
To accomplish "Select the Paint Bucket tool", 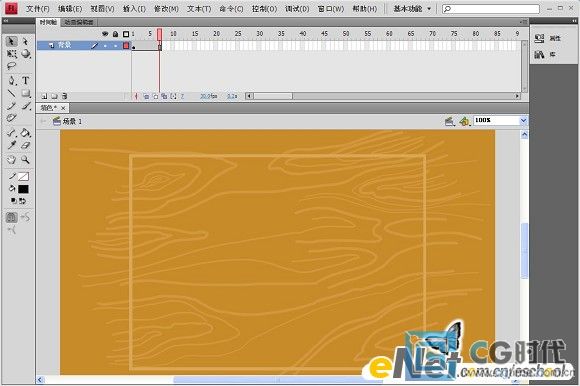I will [25, 133].
